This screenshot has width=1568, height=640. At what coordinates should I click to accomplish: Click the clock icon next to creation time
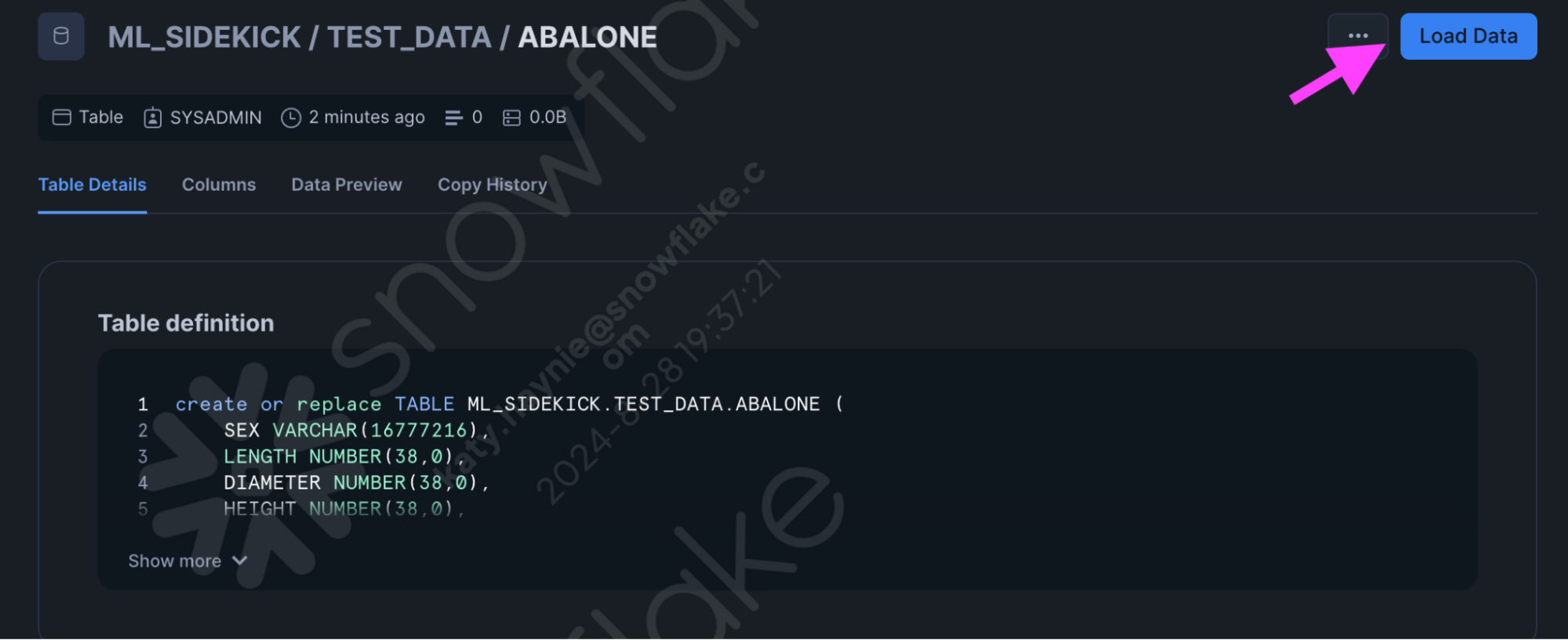[x=291, y=118]
